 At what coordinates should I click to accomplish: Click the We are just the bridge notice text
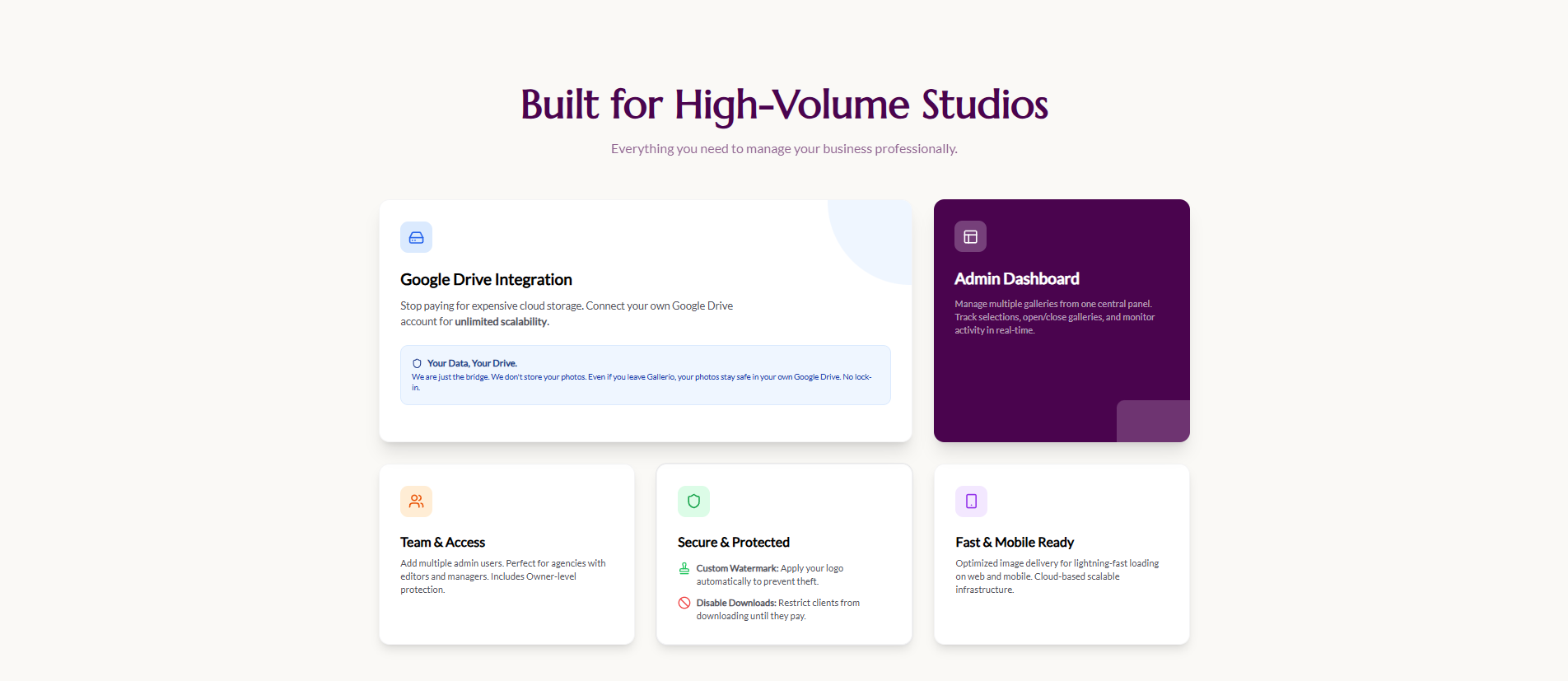(x=642, y=382)
